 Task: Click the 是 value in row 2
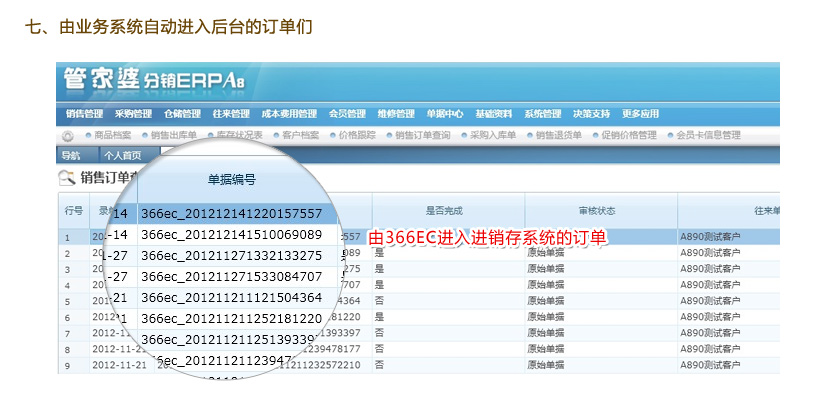coord(379,253)
